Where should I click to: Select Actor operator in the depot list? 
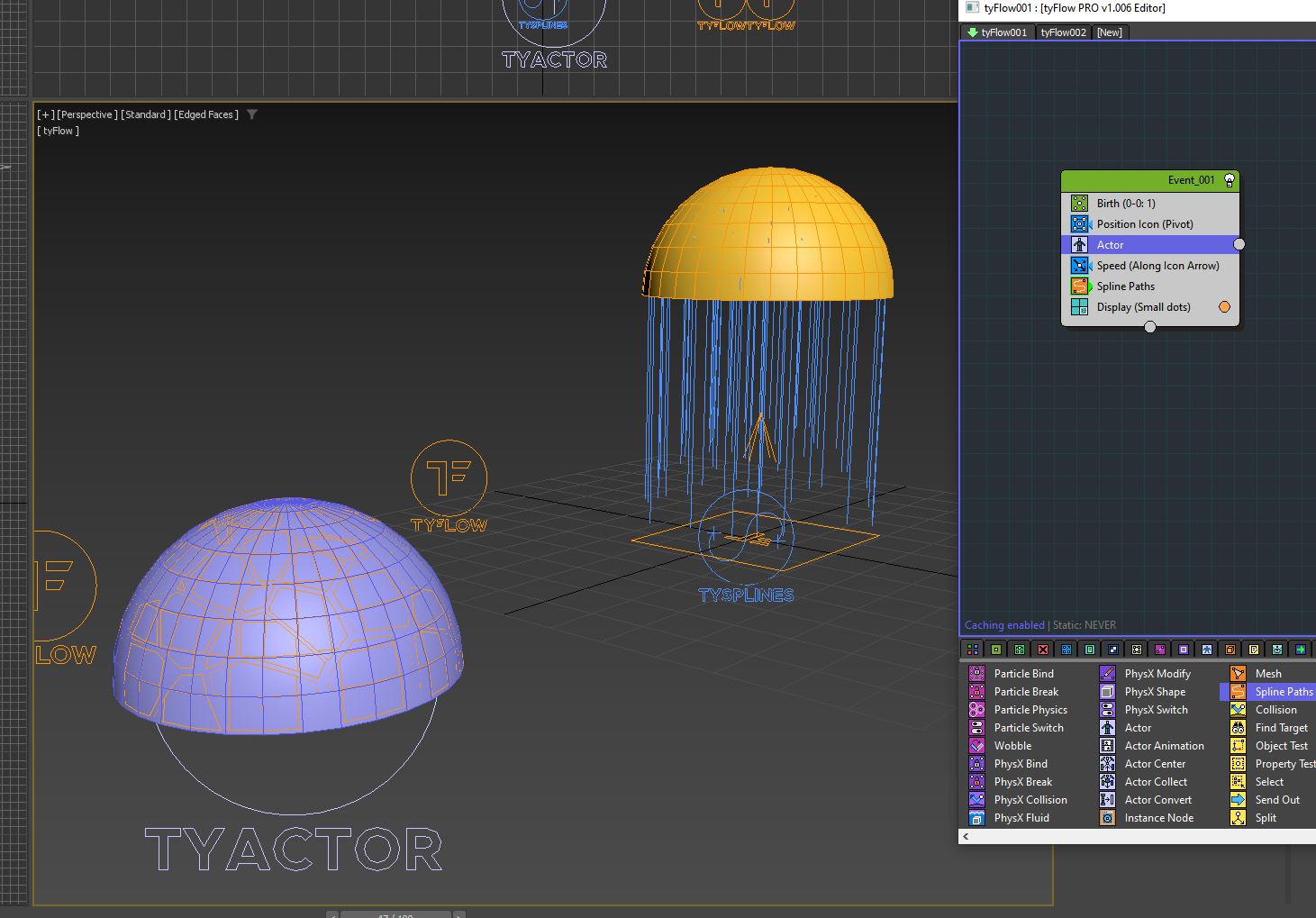click(x=1125, y=728)
